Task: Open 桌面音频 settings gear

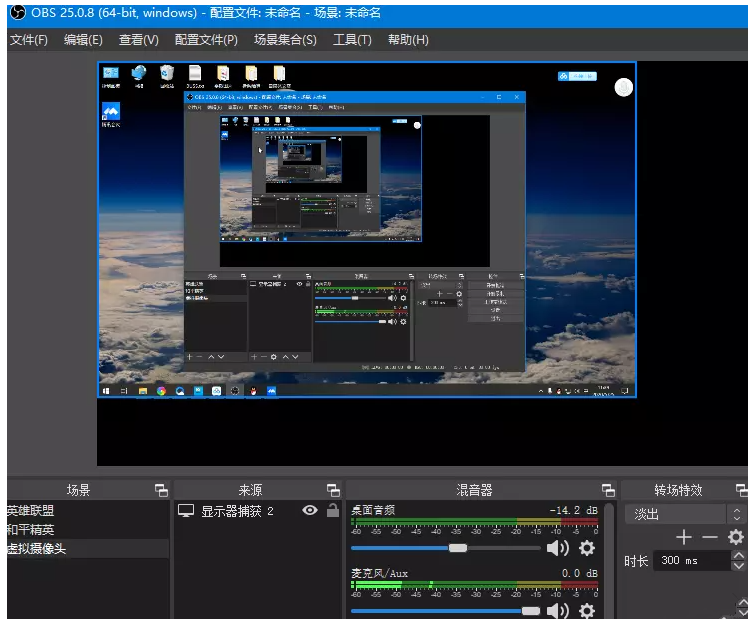Action: click(x=587, y=548)
